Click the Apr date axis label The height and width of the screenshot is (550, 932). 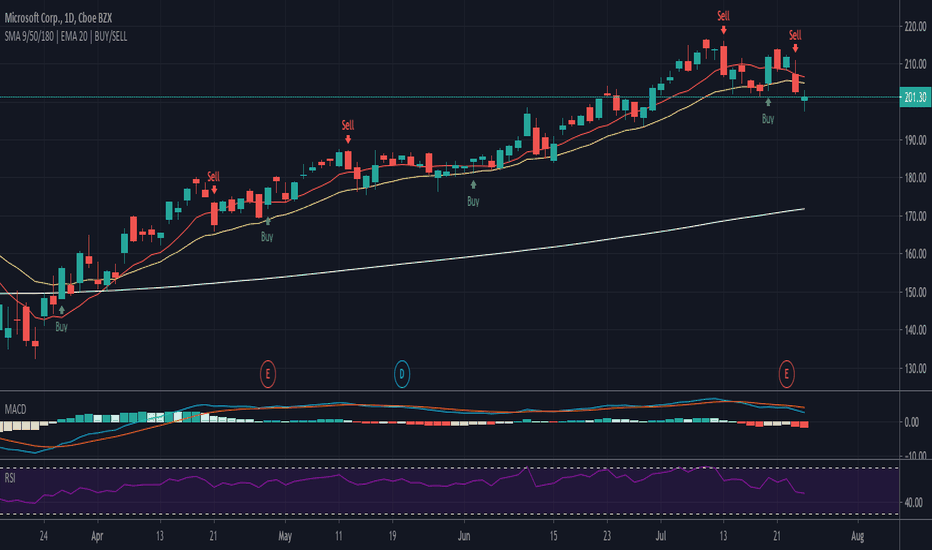(97, 536)
